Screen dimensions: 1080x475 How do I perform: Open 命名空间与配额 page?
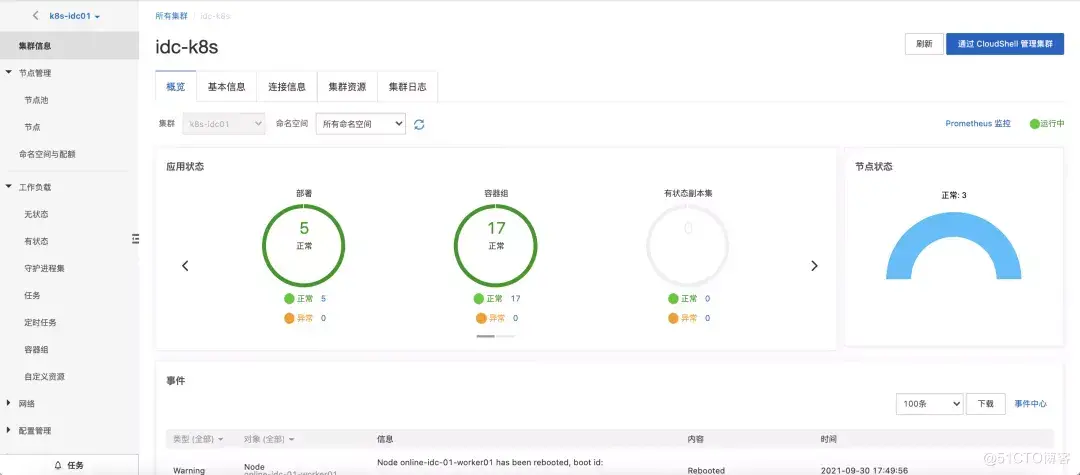tap(47, 154)
